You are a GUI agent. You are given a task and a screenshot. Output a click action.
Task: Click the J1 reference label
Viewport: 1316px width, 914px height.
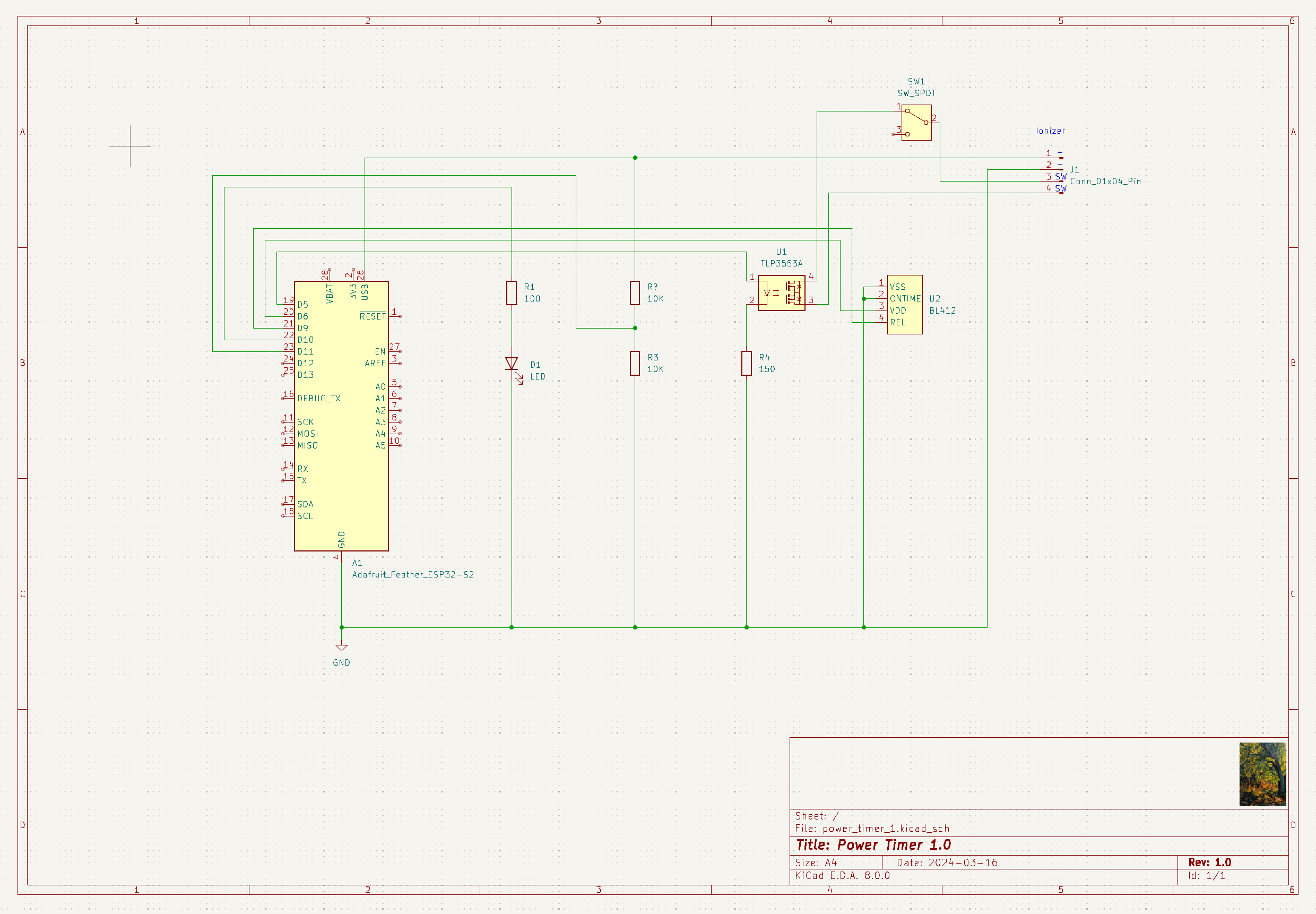[x=1075, y=170]
